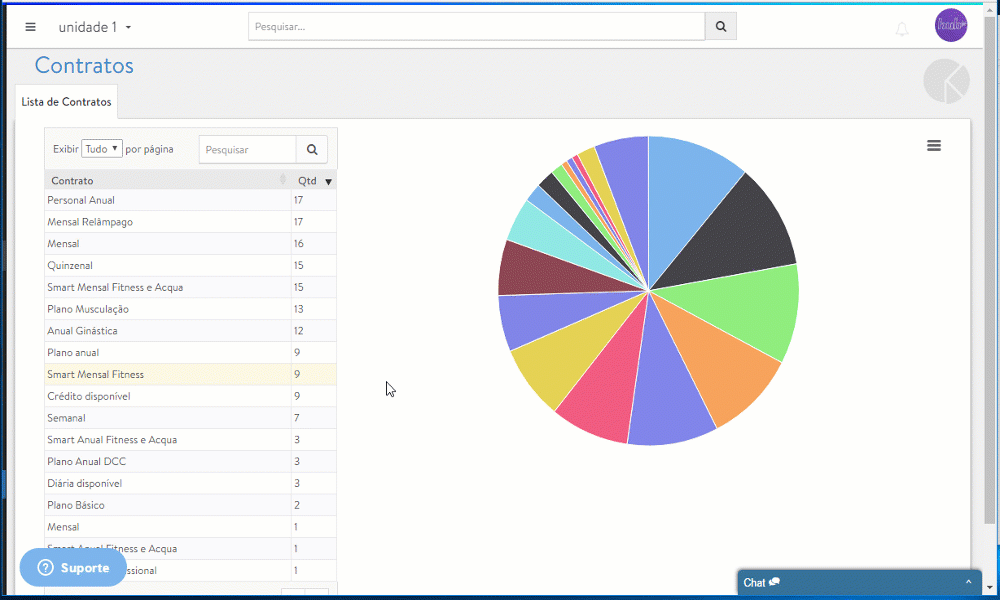The image size is (1000, 600).
Task: Open the unidade 1 dropdown
Action: 95,27
